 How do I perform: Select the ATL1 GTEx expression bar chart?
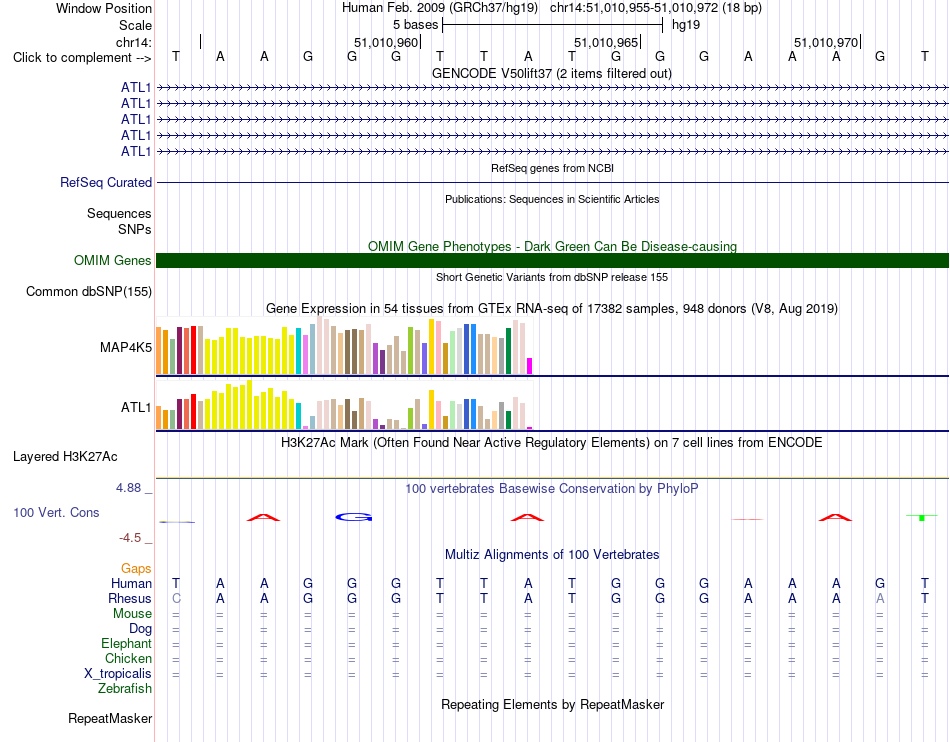point(344,405)
